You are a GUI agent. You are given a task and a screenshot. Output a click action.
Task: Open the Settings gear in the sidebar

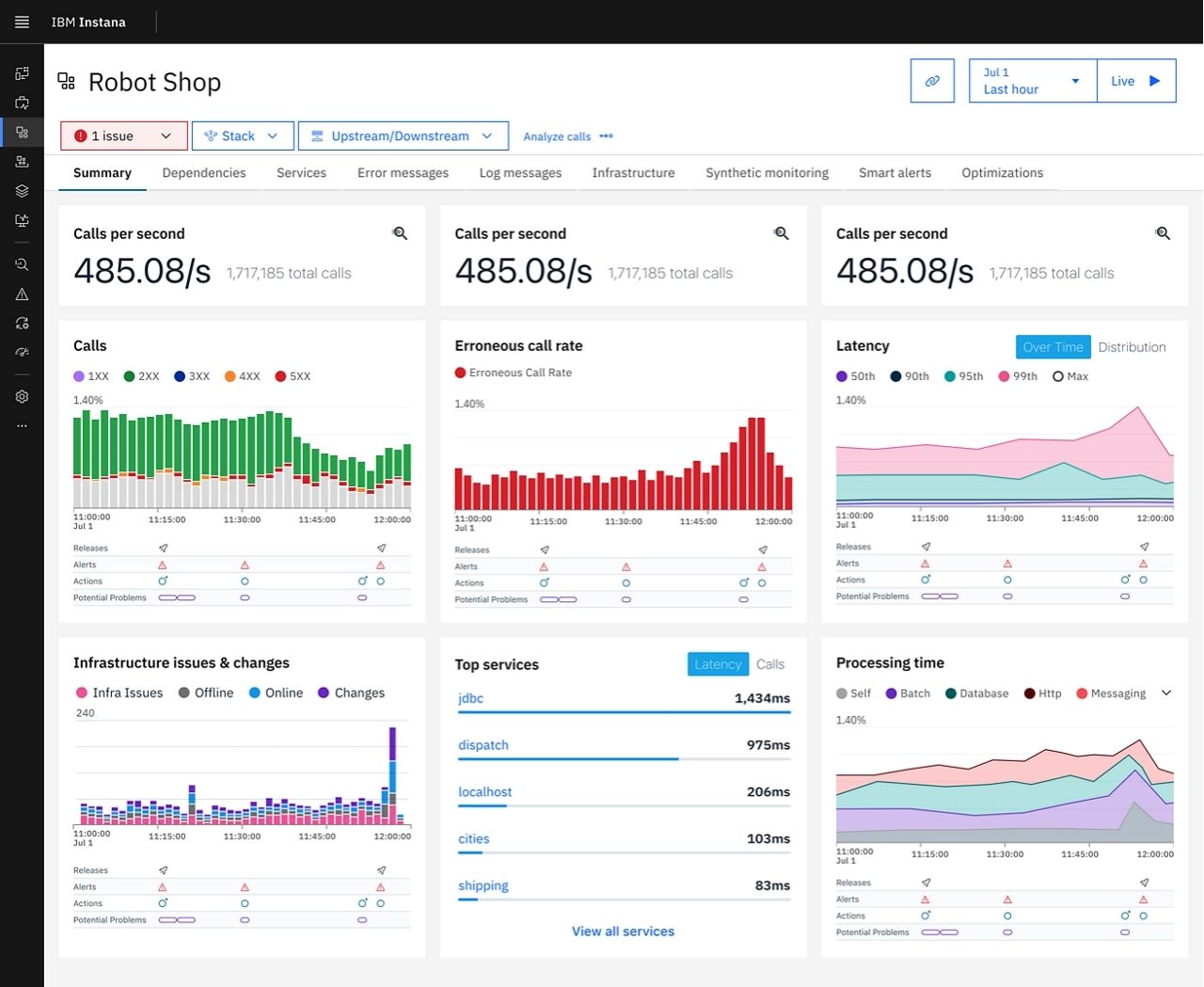22,396
